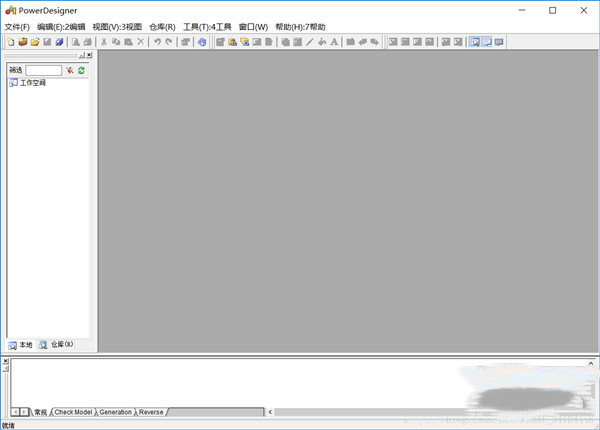Switch to the Generation output tab
600x430 pixels.
pyautogui.click(x=116, y=412)
